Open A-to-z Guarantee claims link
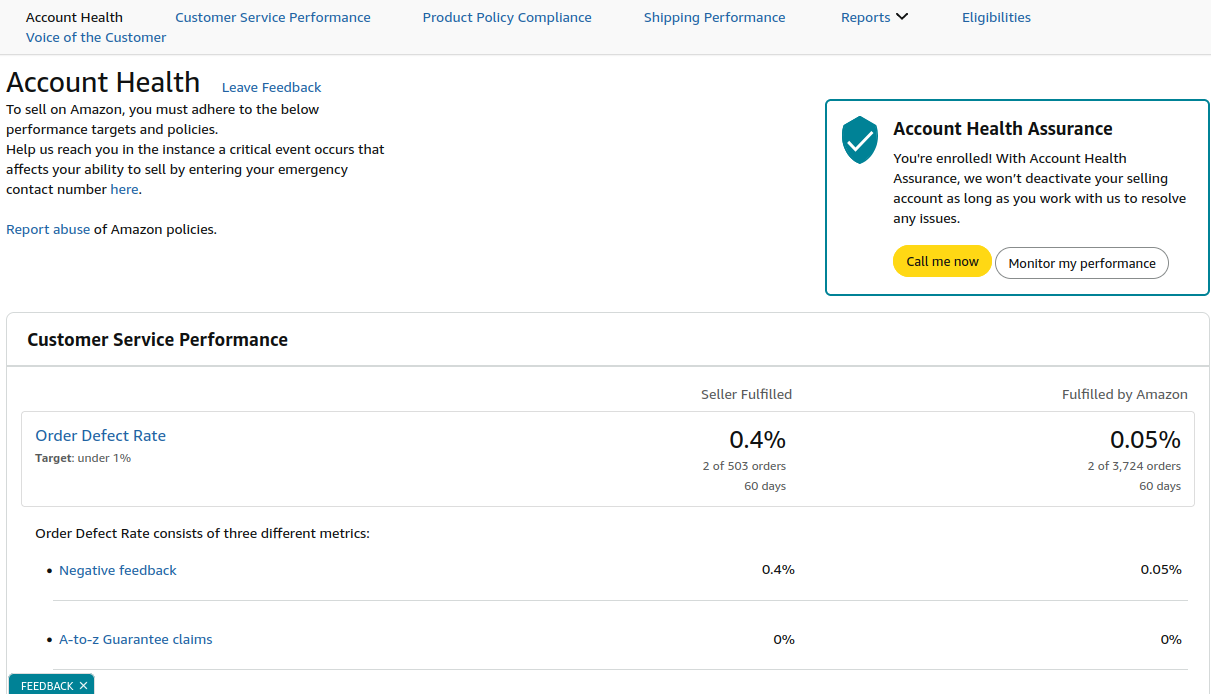Screen dimensions: 1211x694 [x=136, y=639]
